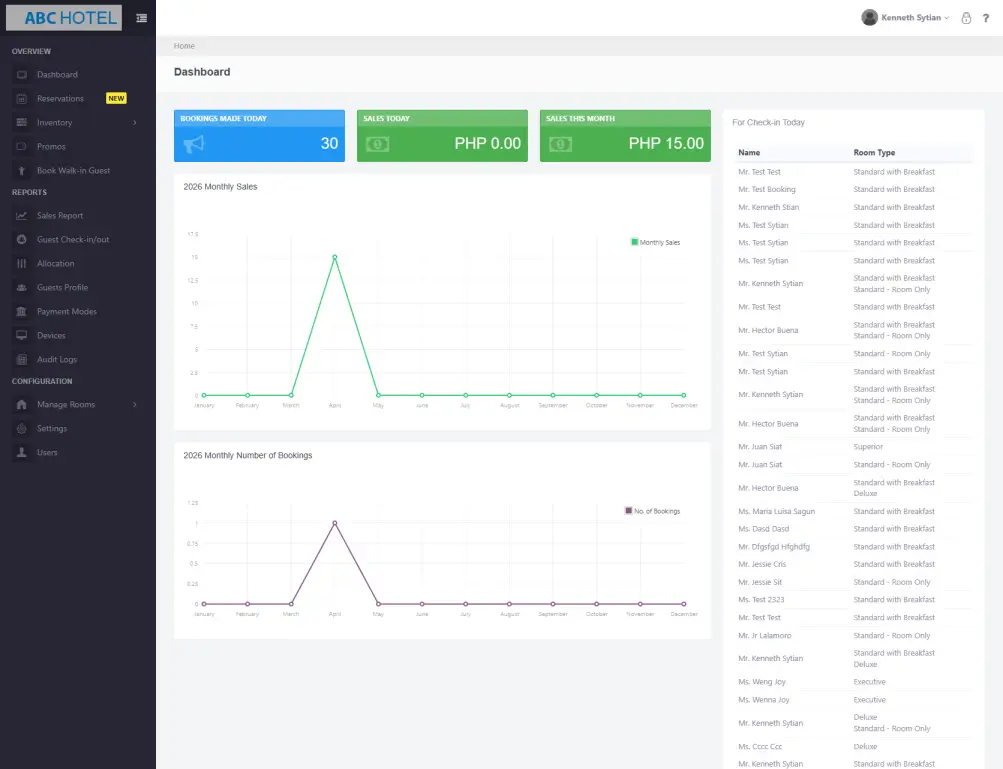The image size is (1003, 769).
Task: Click the Allocation sidebar icon
Action: point(22,264)
